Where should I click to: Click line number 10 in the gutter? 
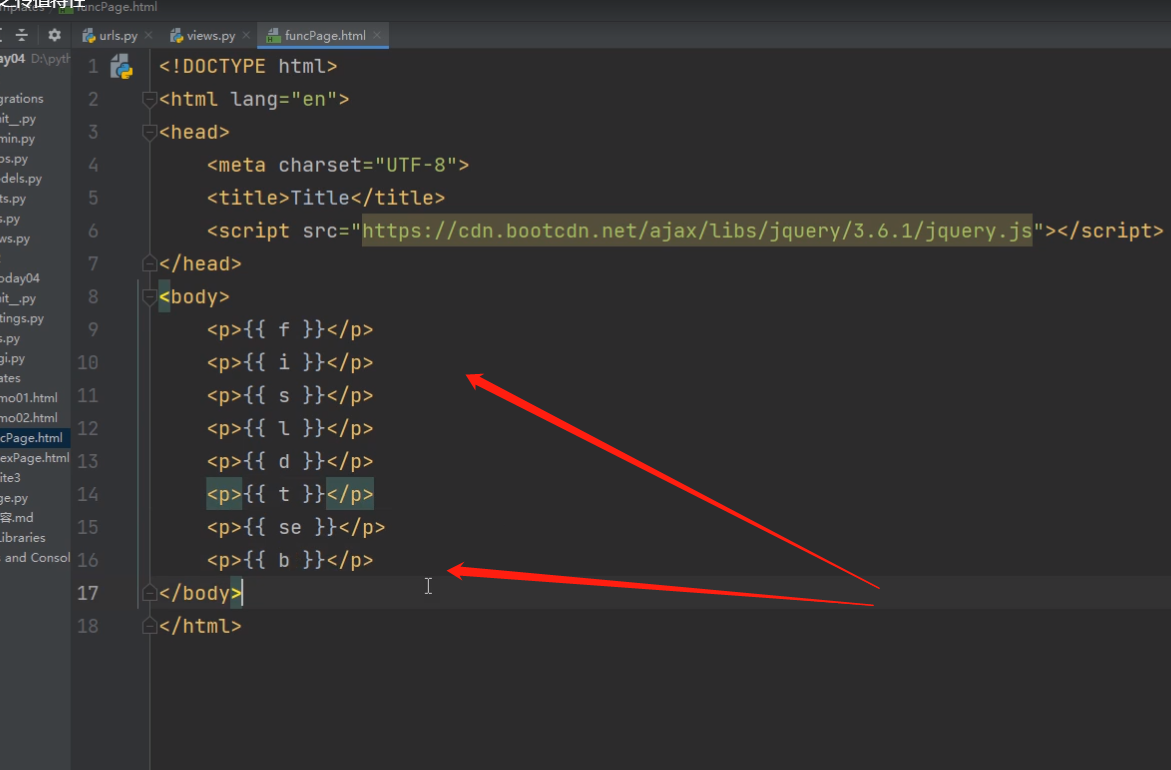pos(87,362)
